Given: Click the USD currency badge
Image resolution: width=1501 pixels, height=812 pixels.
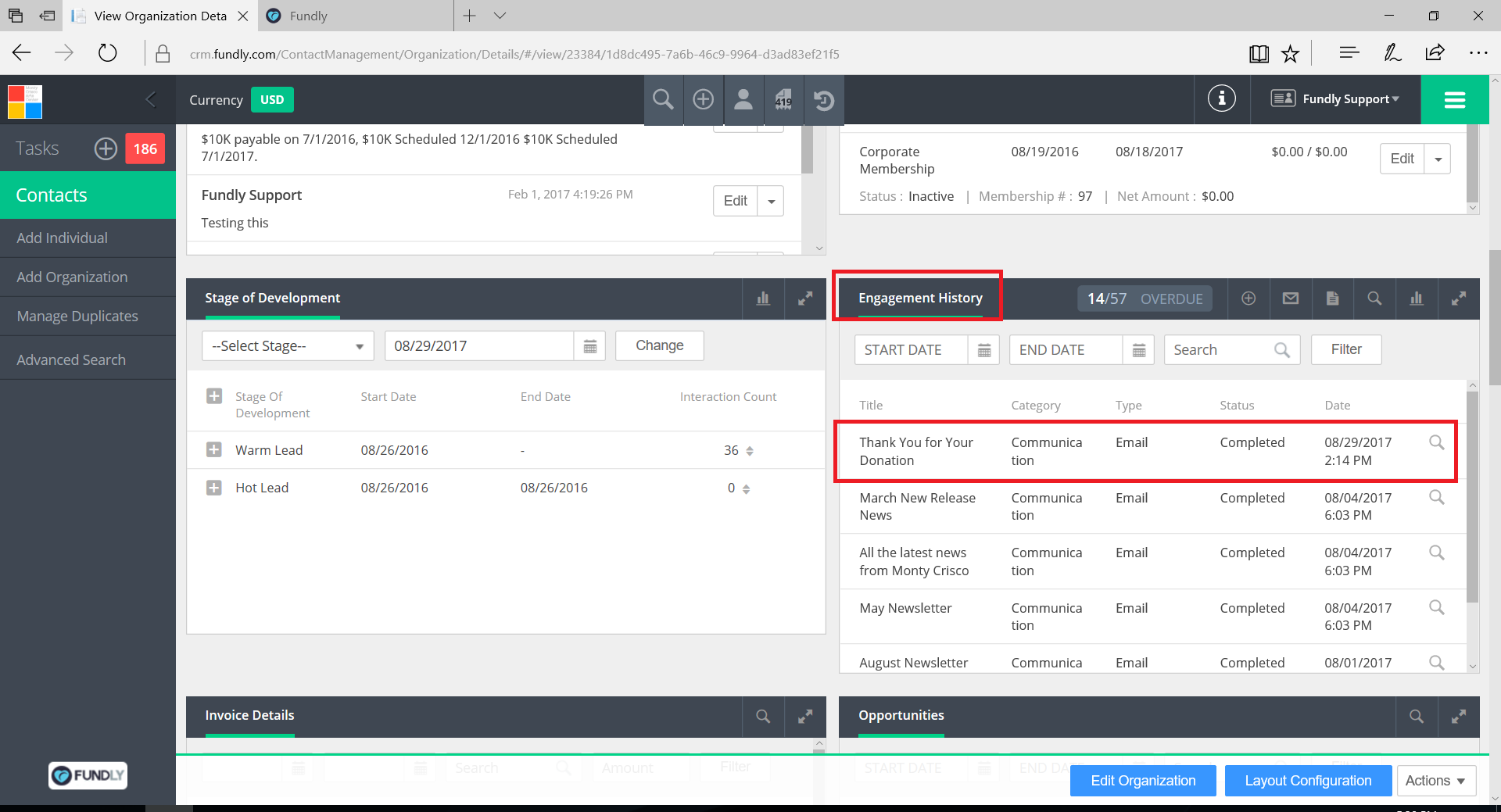Looking at the screenshot, I should [272, 100].
